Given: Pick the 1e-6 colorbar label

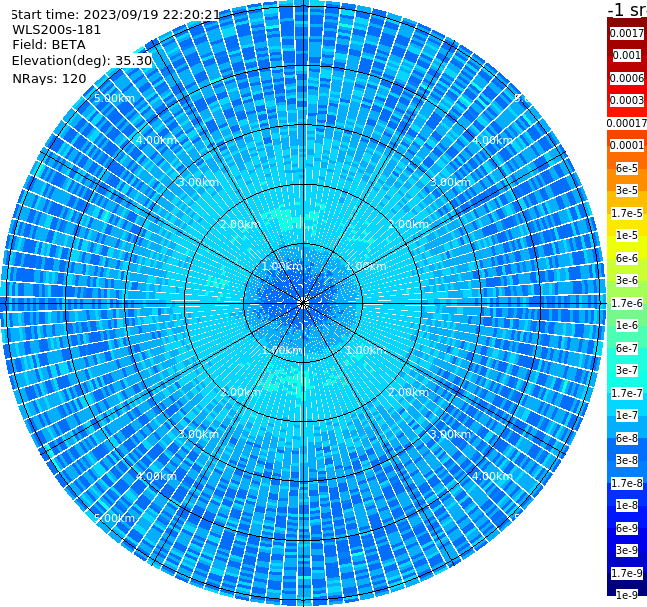Looking at the screenshot, I should pos(627,326).
